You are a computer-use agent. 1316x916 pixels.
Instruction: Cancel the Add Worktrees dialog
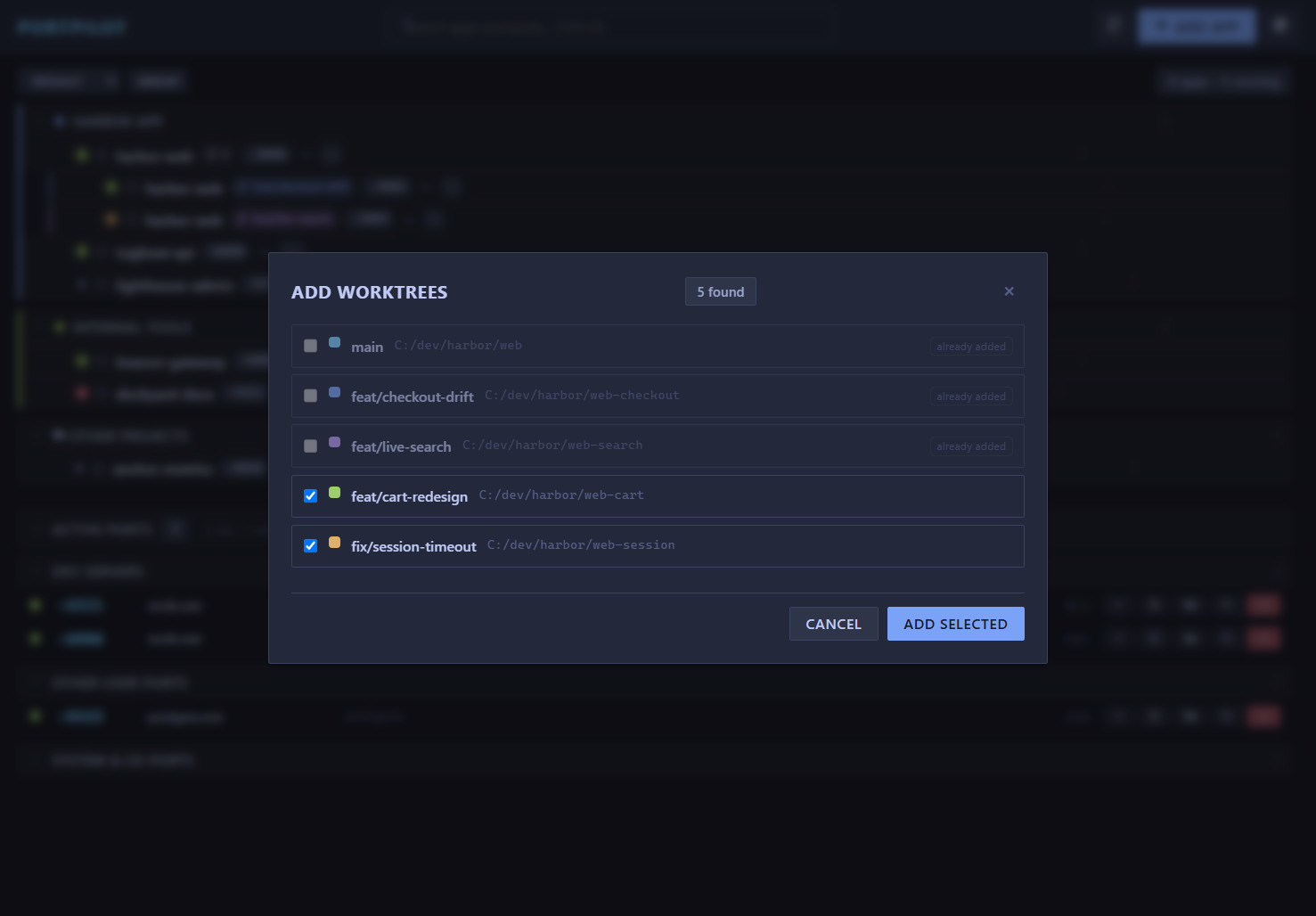[833, 624]
